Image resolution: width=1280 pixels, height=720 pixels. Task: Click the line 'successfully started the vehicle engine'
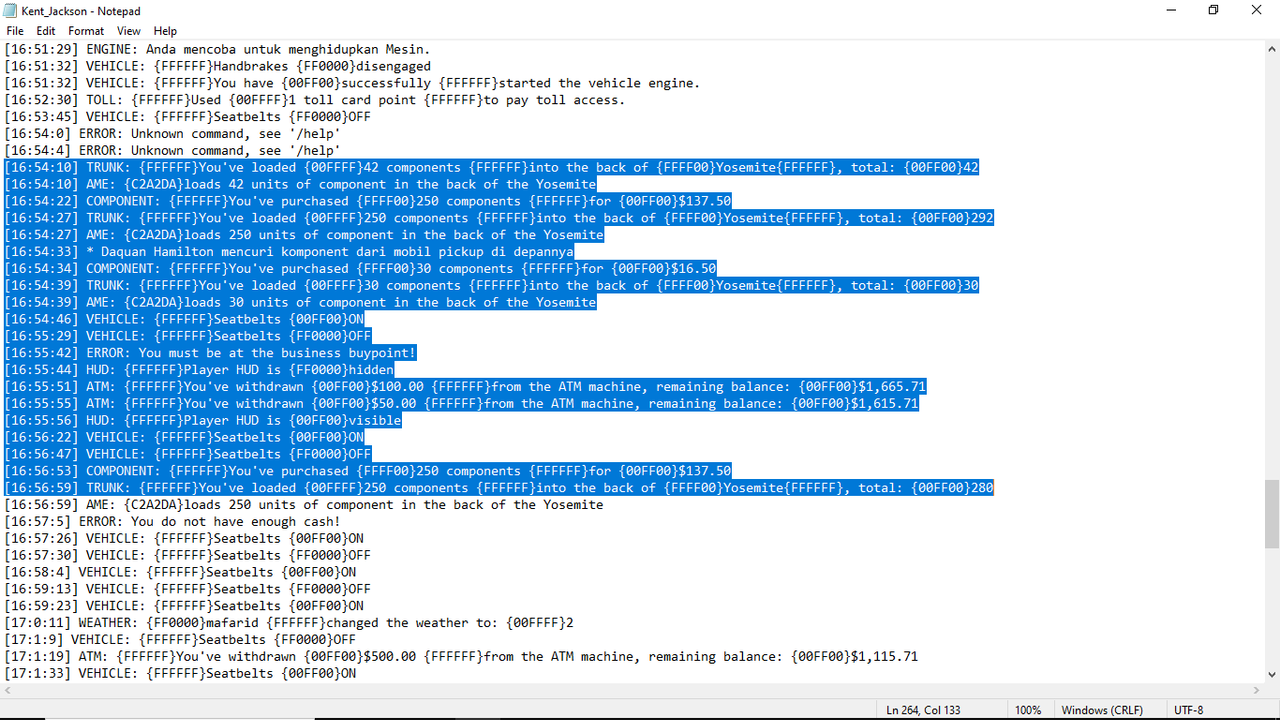352,83
